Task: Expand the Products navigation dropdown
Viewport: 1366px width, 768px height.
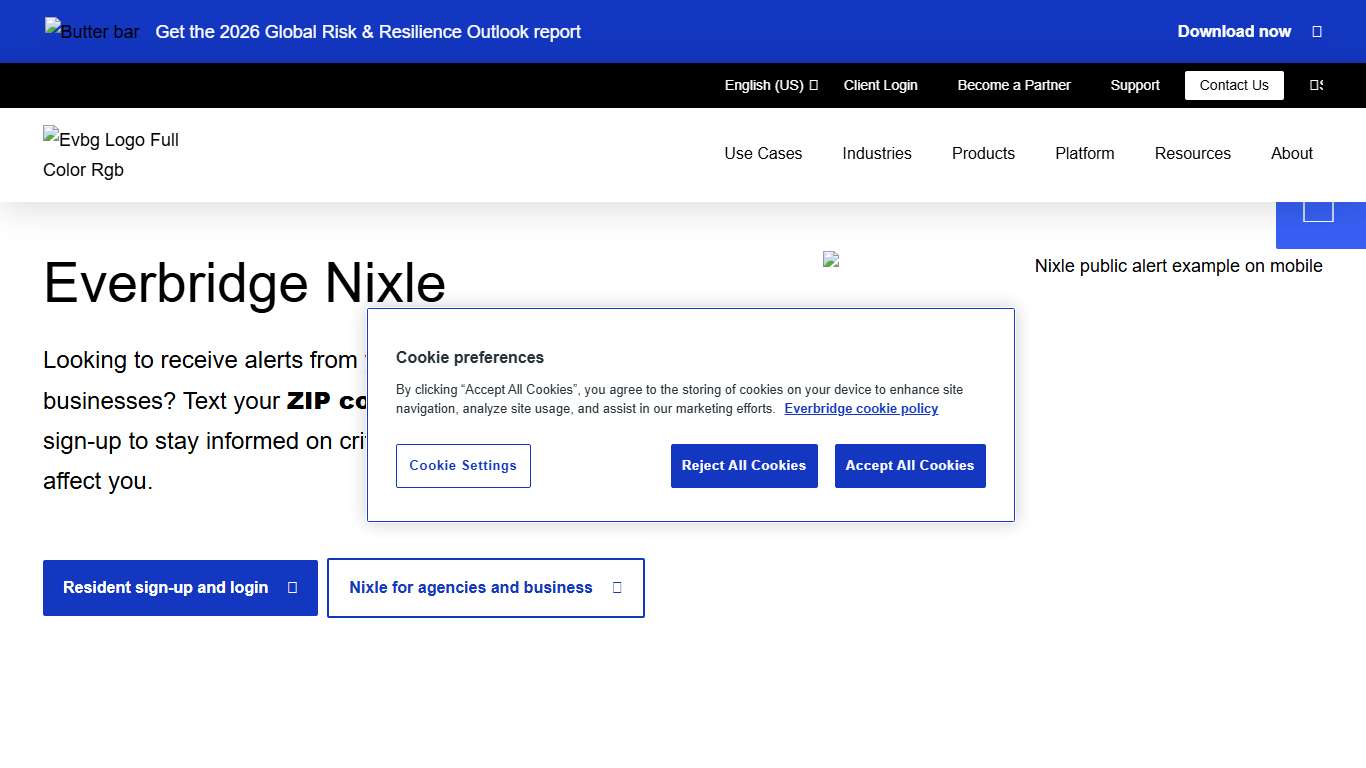Action: point(983,153)
